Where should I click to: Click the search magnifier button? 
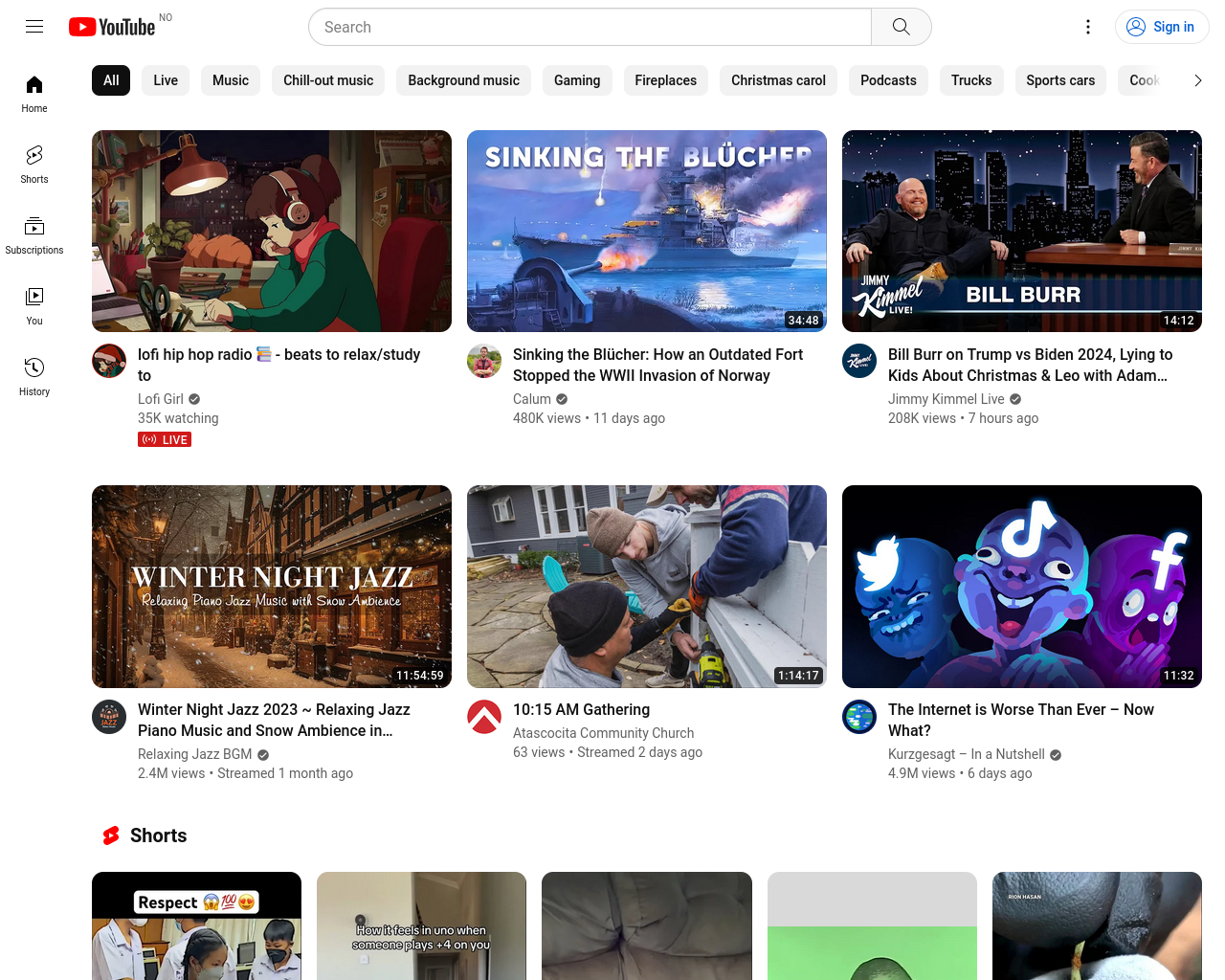pos(901,27)
